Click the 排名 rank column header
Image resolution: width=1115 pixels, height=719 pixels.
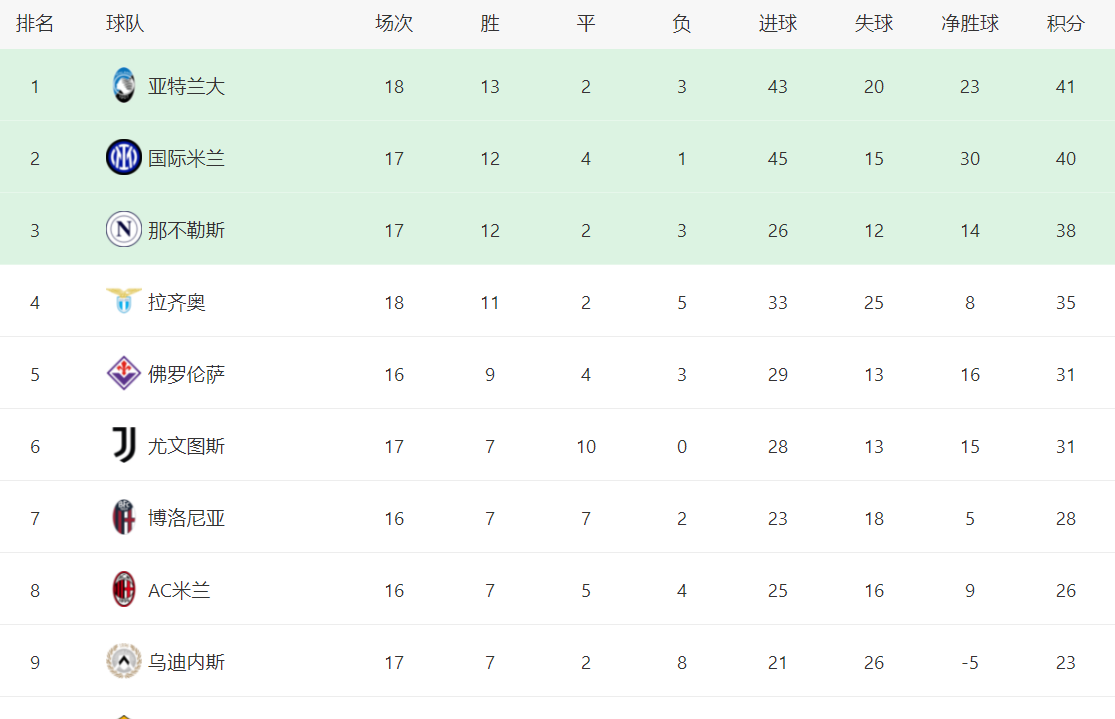pyautogui.click(x=35, y=24)
